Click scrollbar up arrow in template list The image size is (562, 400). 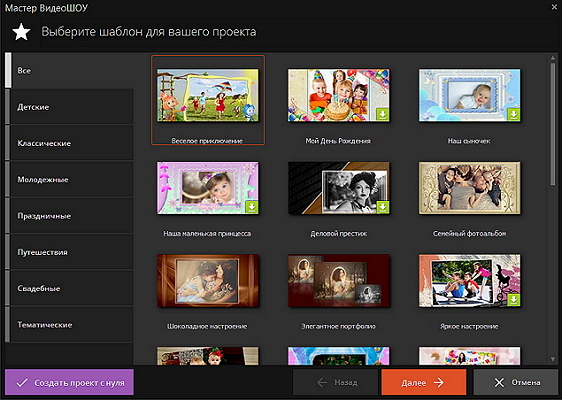tap(552, 58)
